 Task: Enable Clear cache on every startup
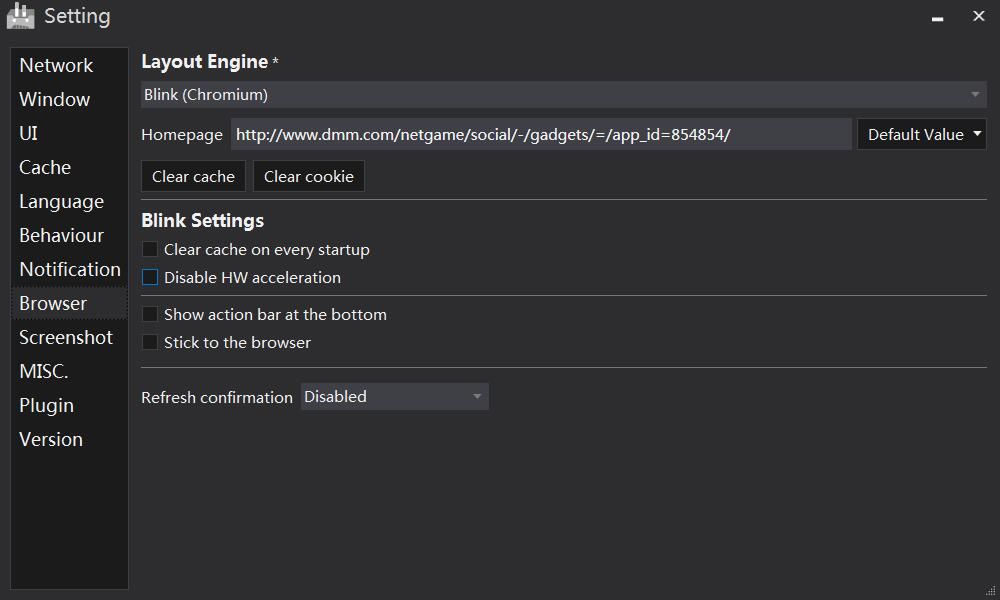(x=150, y=249)
